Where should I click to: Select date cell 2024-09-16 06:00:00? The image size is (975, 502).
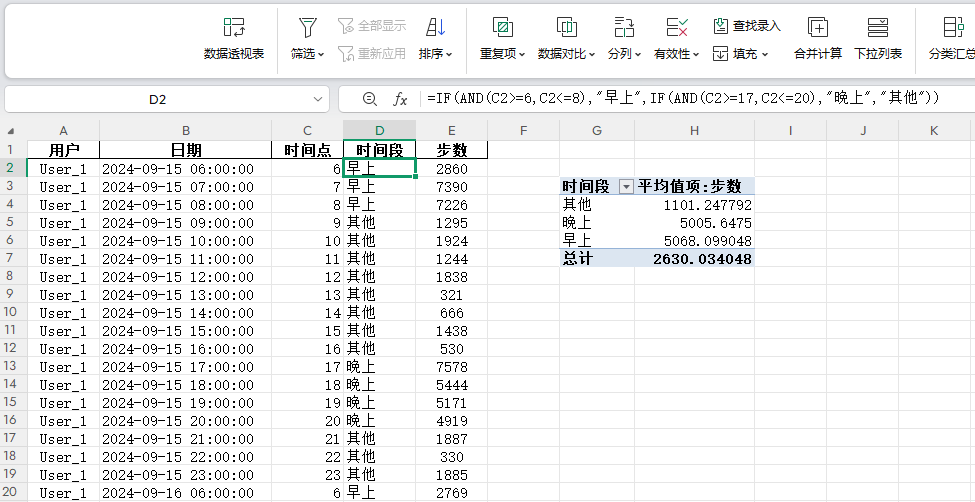[185, 493]
